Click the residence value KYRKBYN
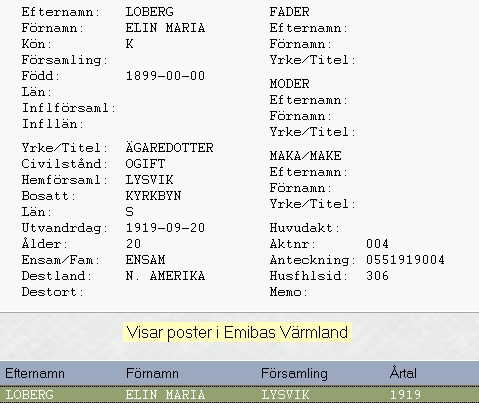This screenshot has width=479, height=408. 153,196
